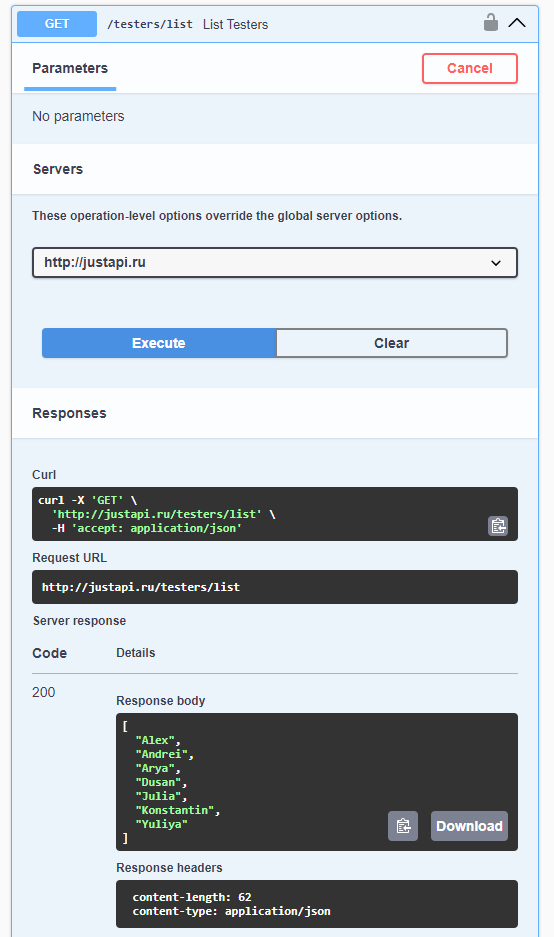Click "Yuliya" in the response body

pos(161,824)
